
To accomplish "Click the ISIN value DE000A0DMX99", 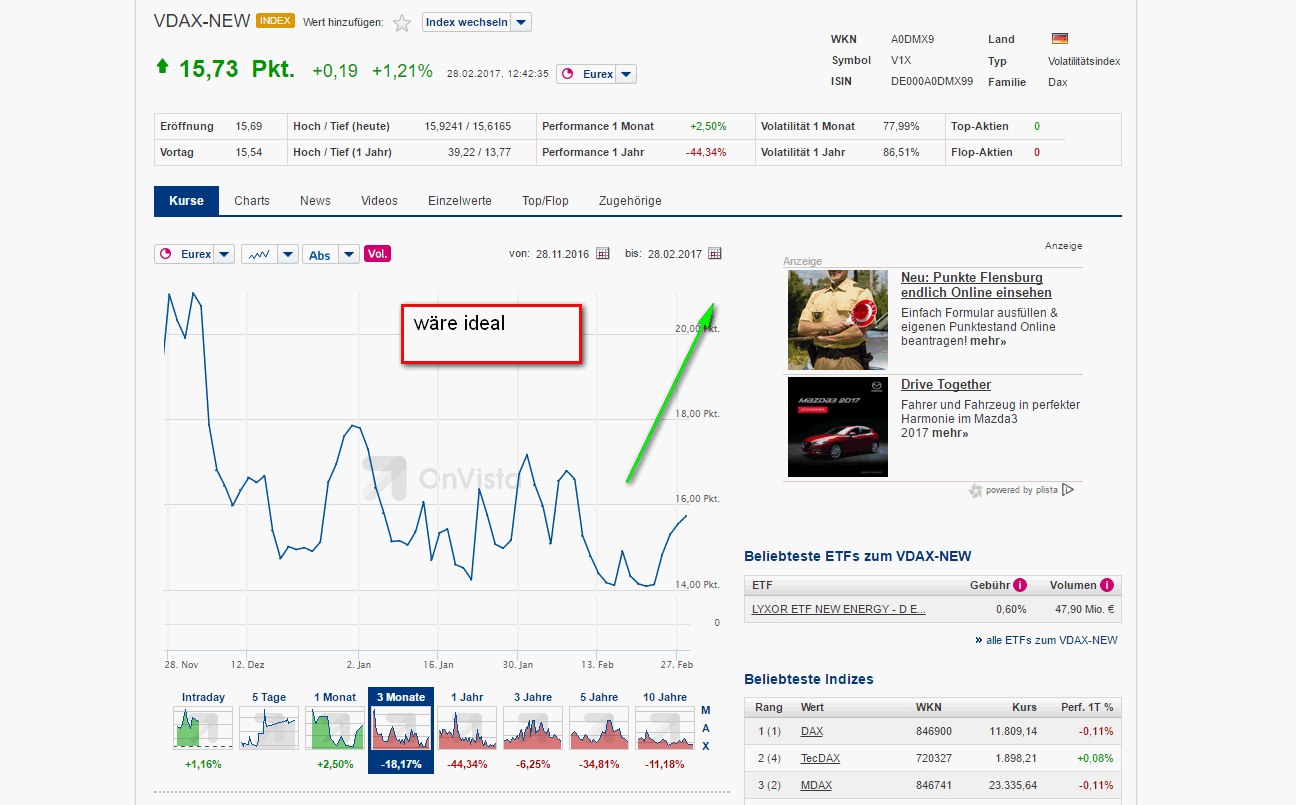I will (932, 82).
